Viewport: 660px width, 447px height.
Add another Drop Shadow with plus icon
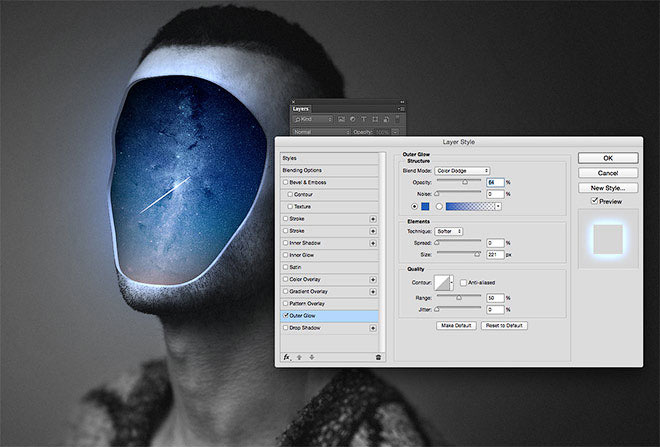tap(373, 328)
